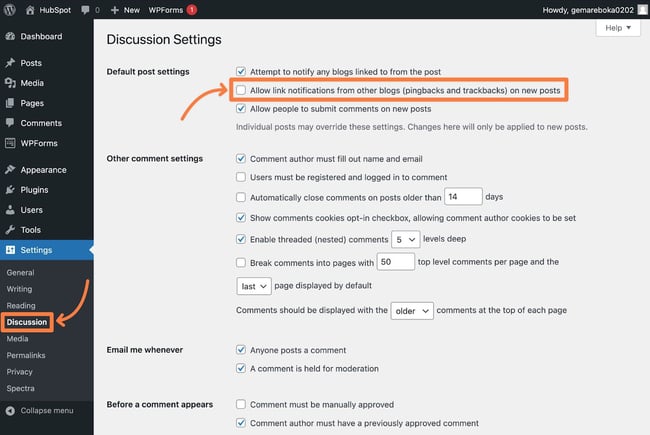Viewport: 650px width, 435px height.
Task: Uncheck A comment is held for moderation
Action: pos(241,368)
